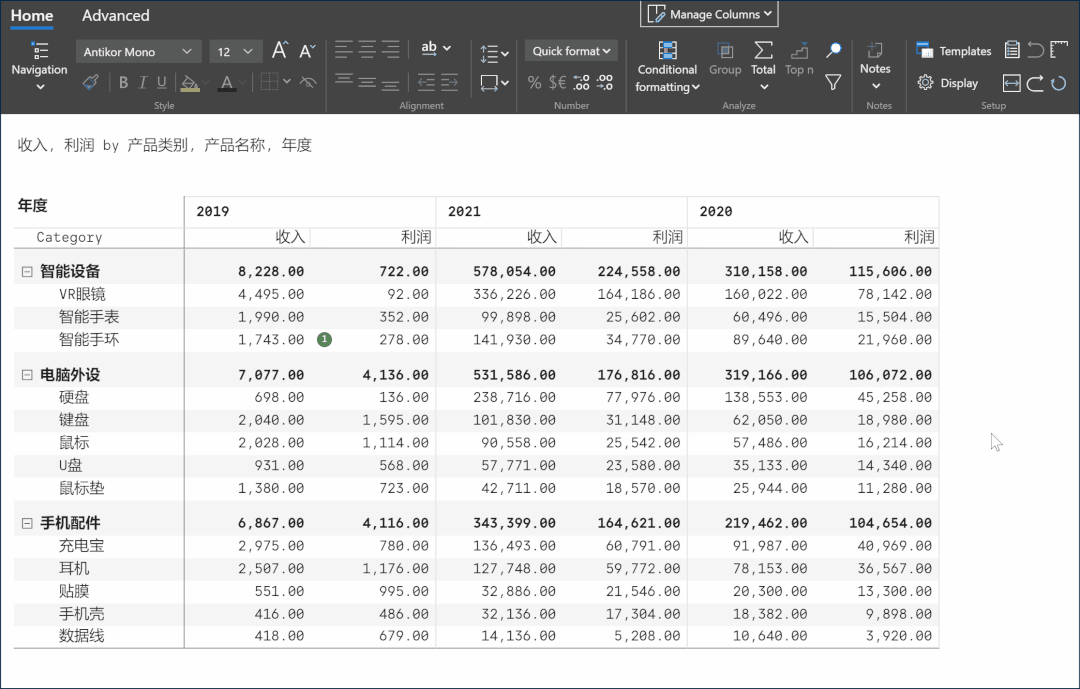
Task: Click the hide (crossed eye) icon
Action: 308,82
